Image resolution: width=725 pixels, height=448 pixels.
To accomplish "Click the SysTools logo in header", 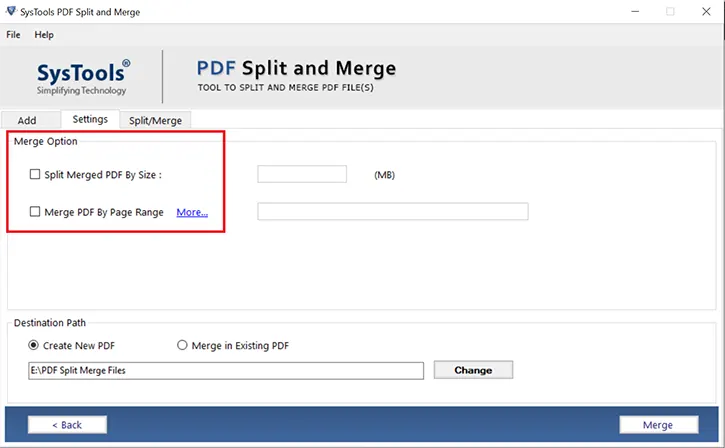I will click(83, 77).
